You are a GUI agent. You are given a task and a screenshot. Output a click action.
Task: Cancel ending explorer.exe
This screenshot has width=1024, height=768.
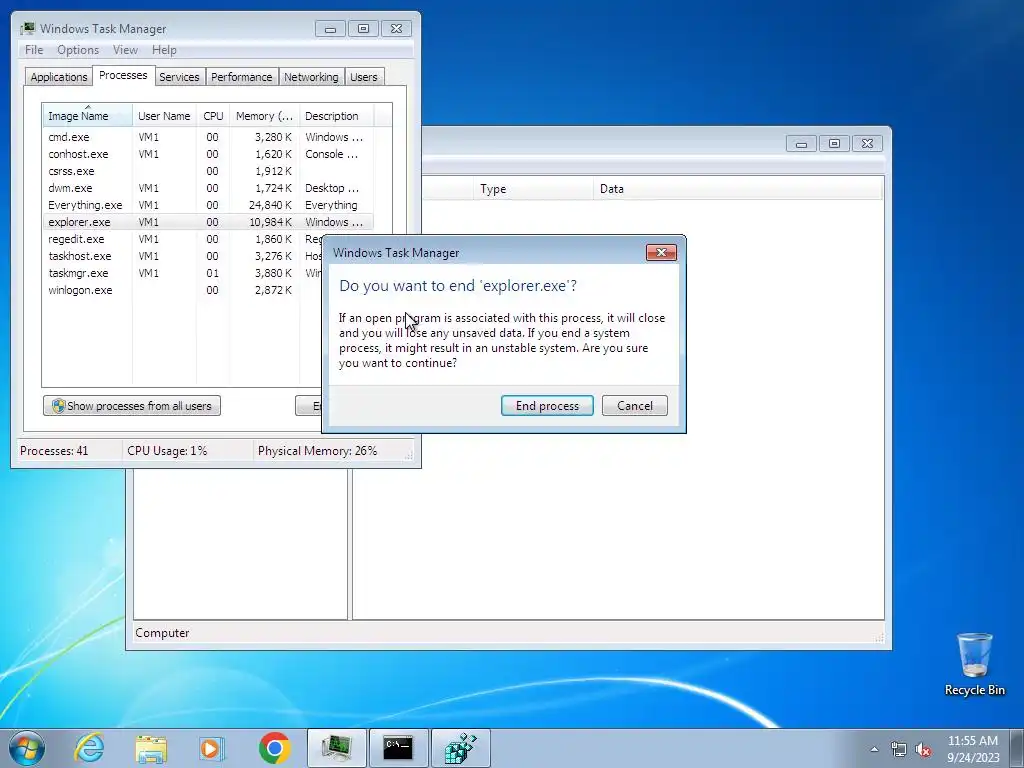click(635, 406)
